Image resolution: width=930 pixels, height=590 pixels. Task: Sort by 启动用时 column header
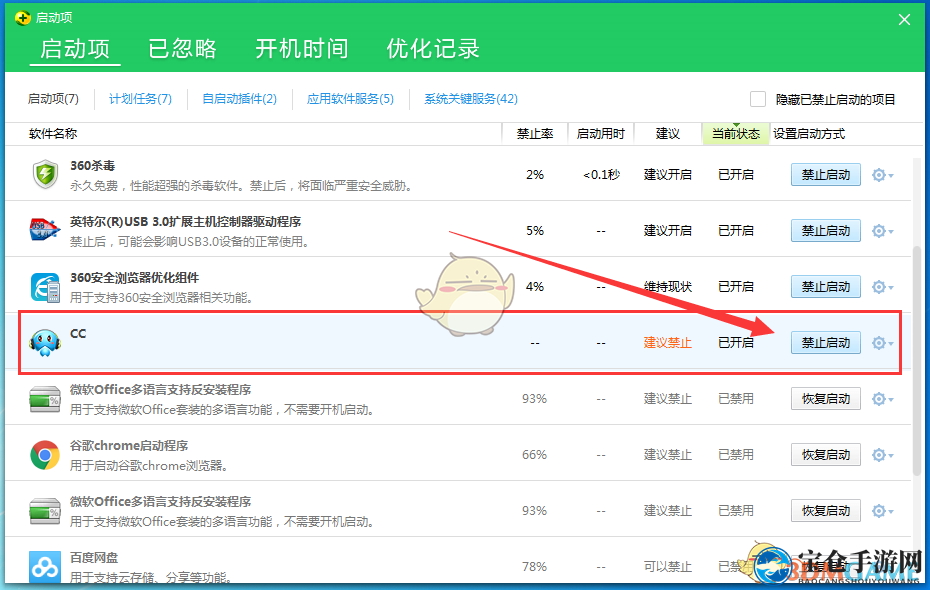601,134
